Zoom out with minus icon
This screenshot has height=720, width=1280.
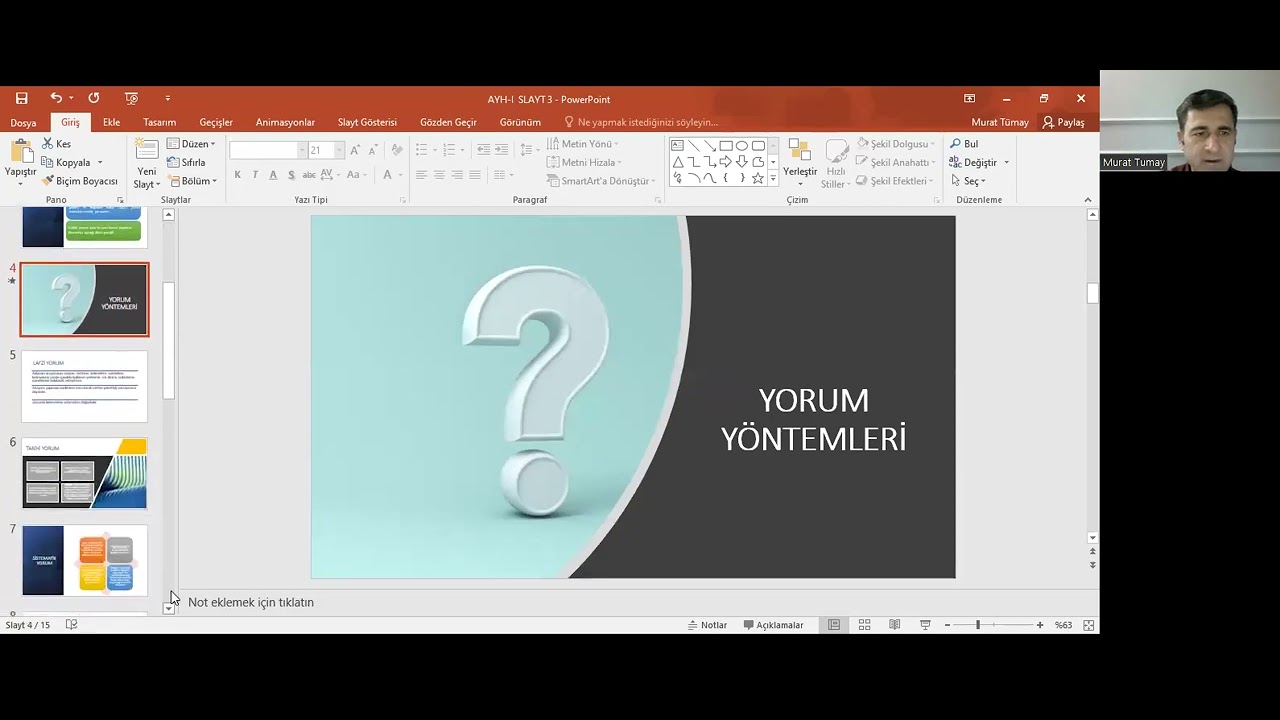[x=947, y=625]
